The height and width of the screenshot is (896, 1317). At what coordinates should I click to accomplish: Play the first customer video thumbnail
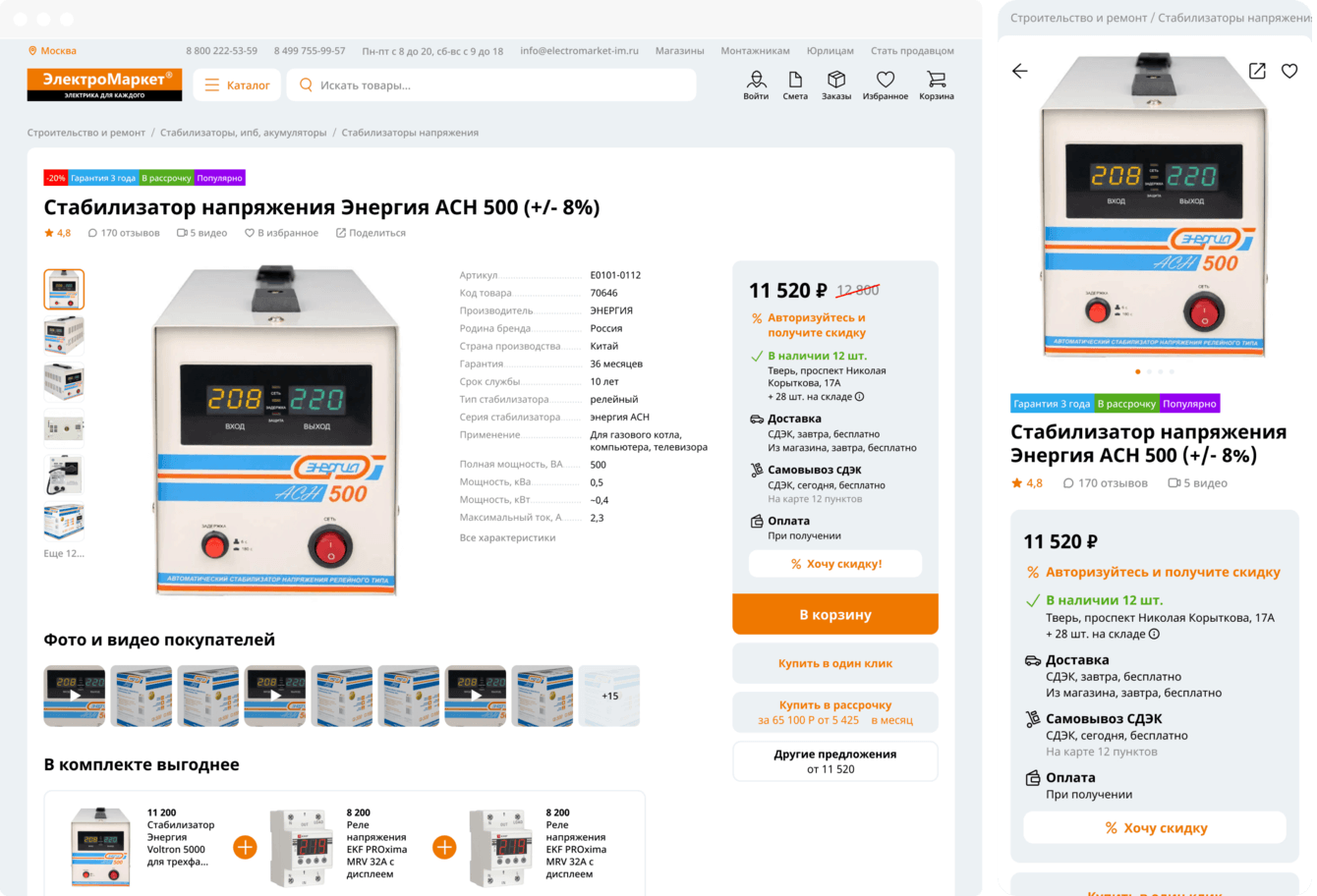pyautogui.click(x=75, y=696)
